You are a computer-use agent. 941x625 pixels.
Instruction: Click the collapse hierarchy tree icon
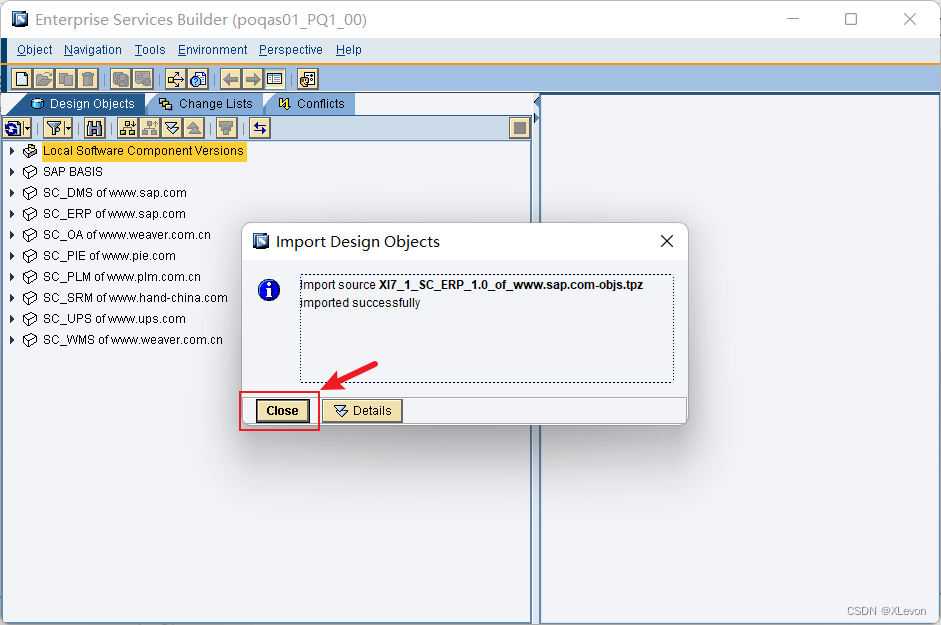[149, 128]
